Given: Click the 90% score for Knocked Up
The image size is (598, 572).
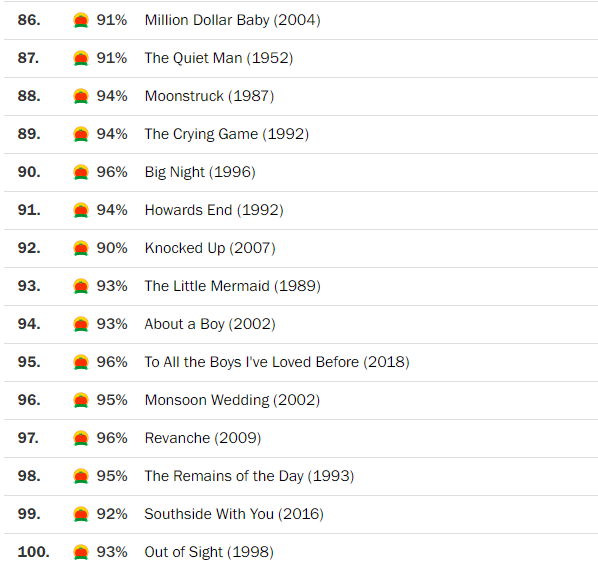Looking at the screenshot, I should [x=112, y=248].
